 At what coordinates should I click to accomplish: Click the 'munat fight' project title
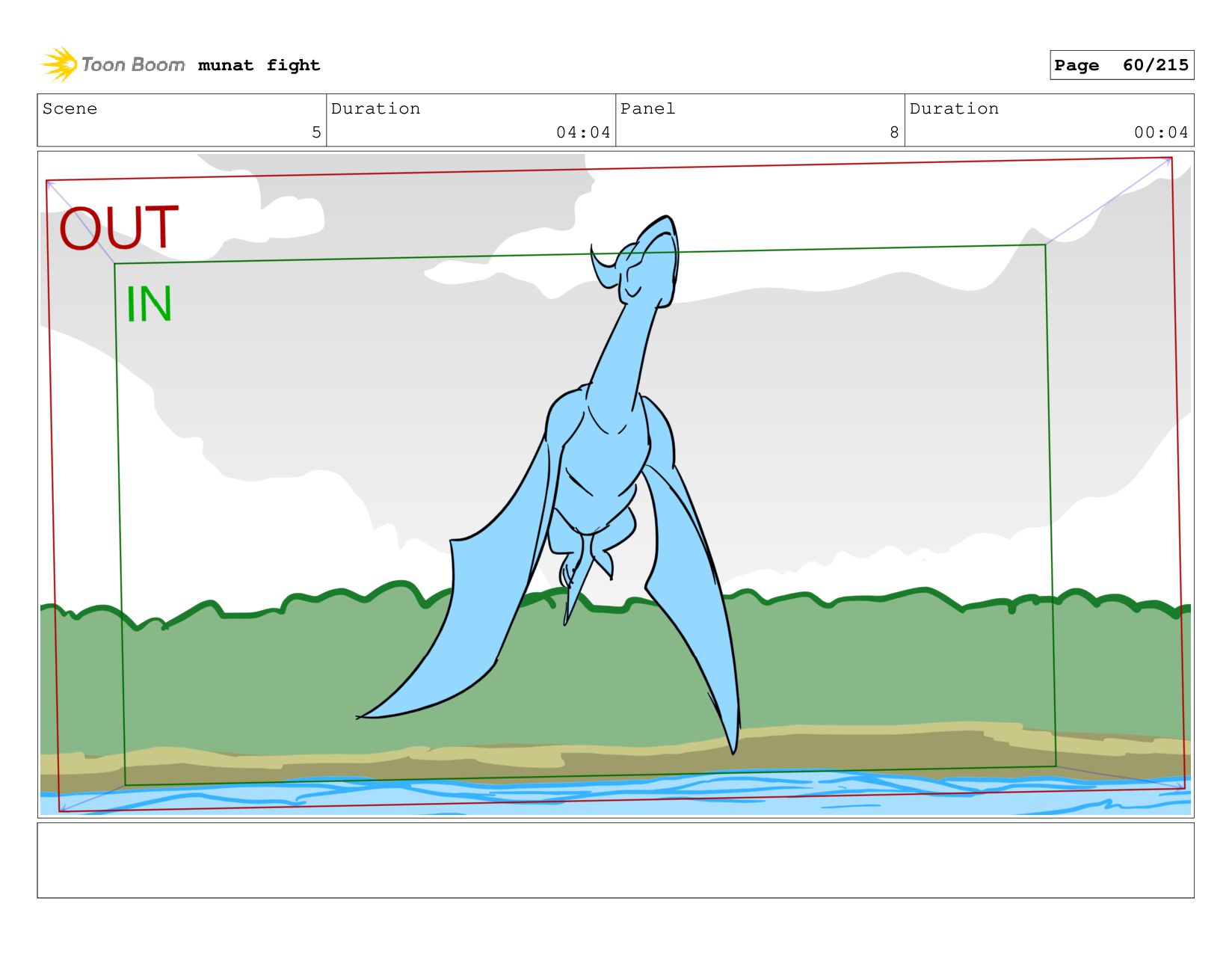coord(259,65)
